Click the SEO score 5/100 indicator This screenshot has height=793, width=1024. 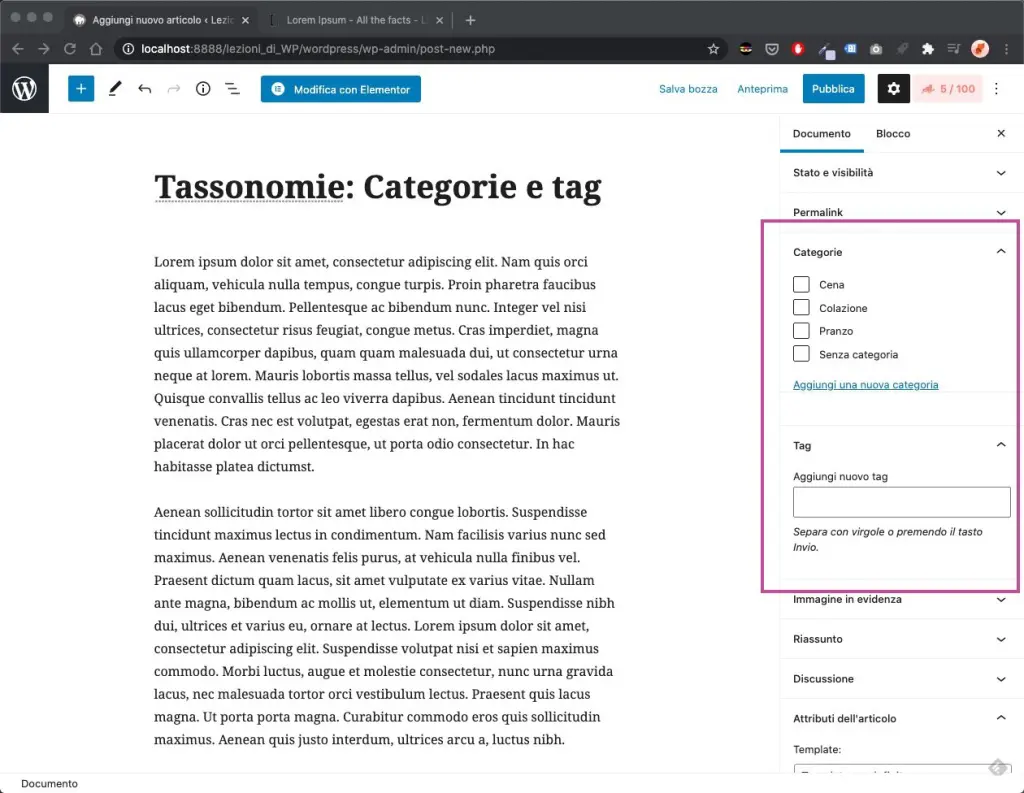[948, 89]
